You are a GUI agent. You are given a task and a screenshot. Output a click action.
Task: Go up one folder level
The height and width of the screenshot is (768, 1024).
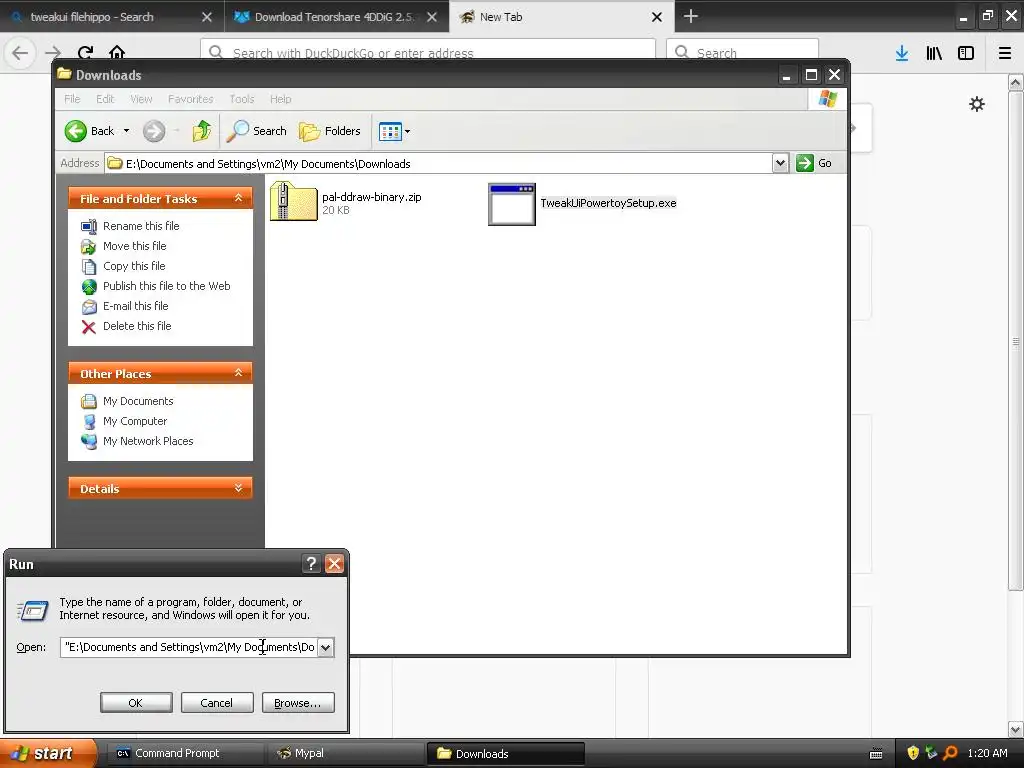click(202, 131)
